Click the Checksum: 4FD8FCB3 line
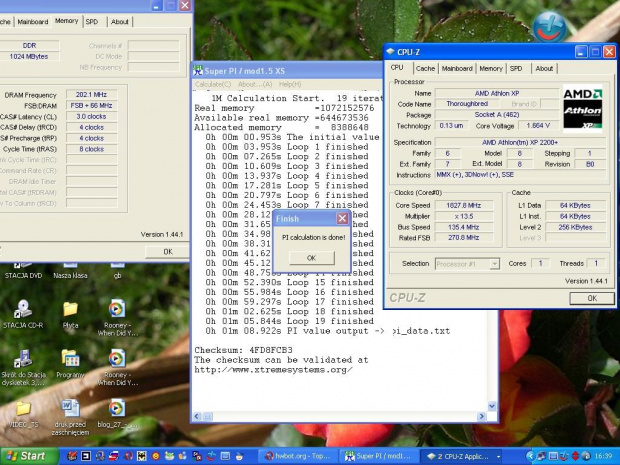The image size is (620, 465). click(243, 350)
